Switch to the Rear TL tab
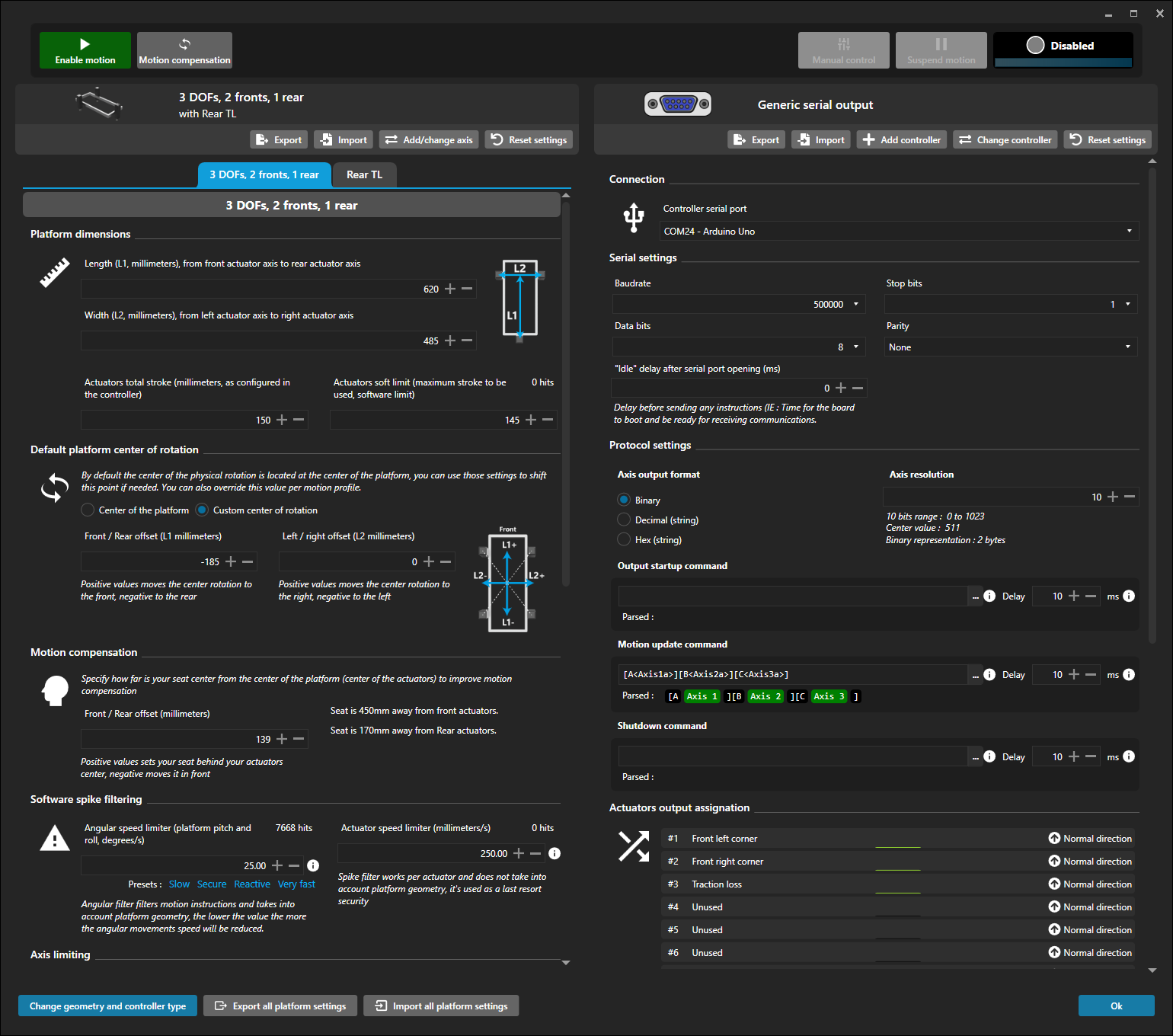 (364, 175)
